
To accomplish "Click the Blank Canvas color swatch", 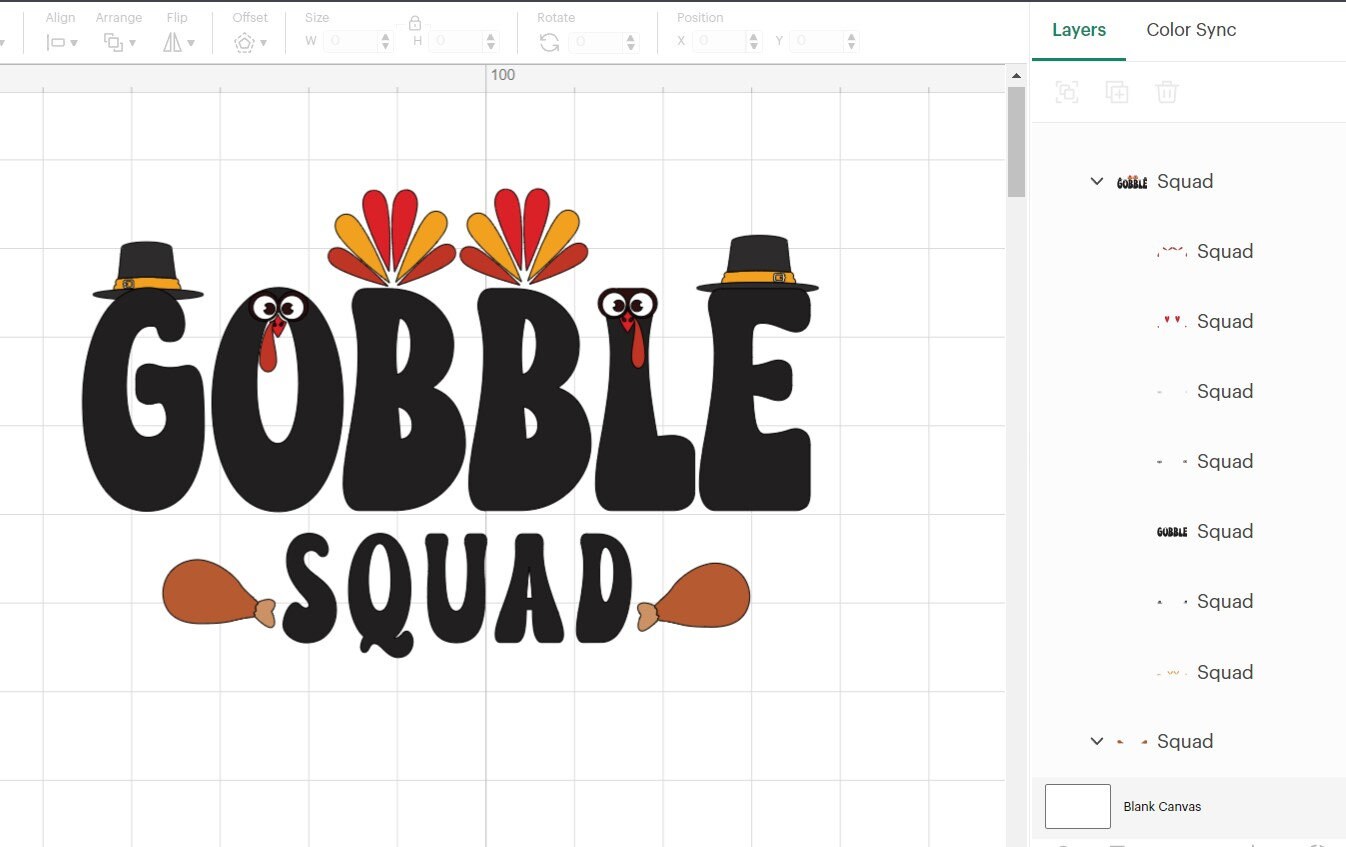I will coord(1077,806).
